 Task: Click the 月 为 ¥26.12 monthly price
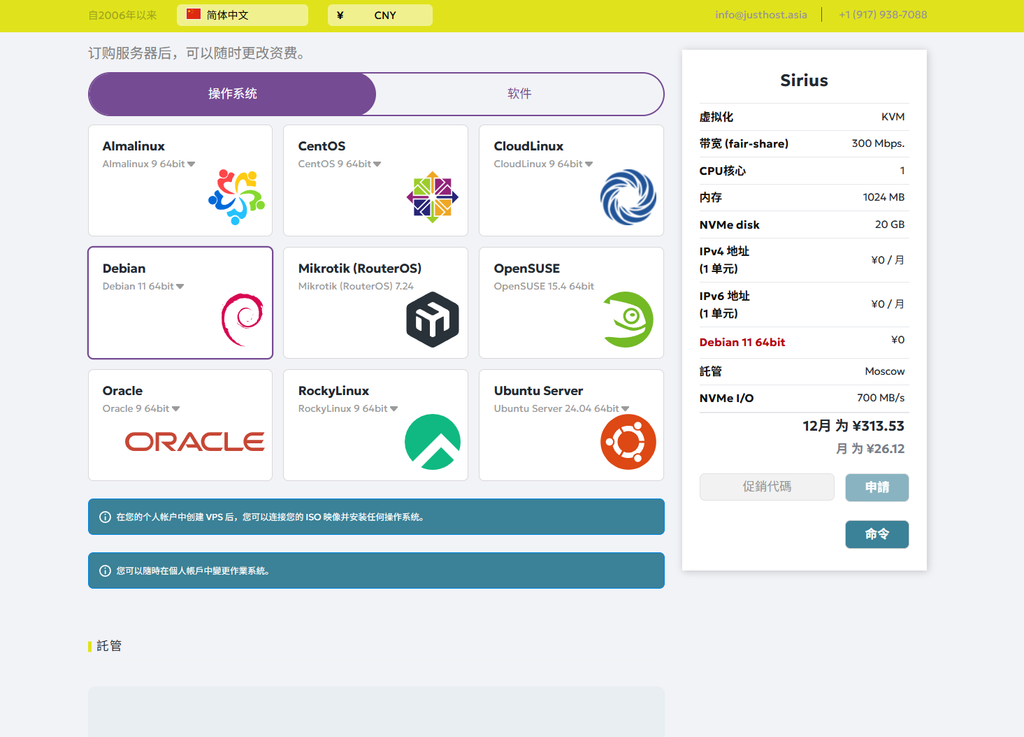point(871,448)
